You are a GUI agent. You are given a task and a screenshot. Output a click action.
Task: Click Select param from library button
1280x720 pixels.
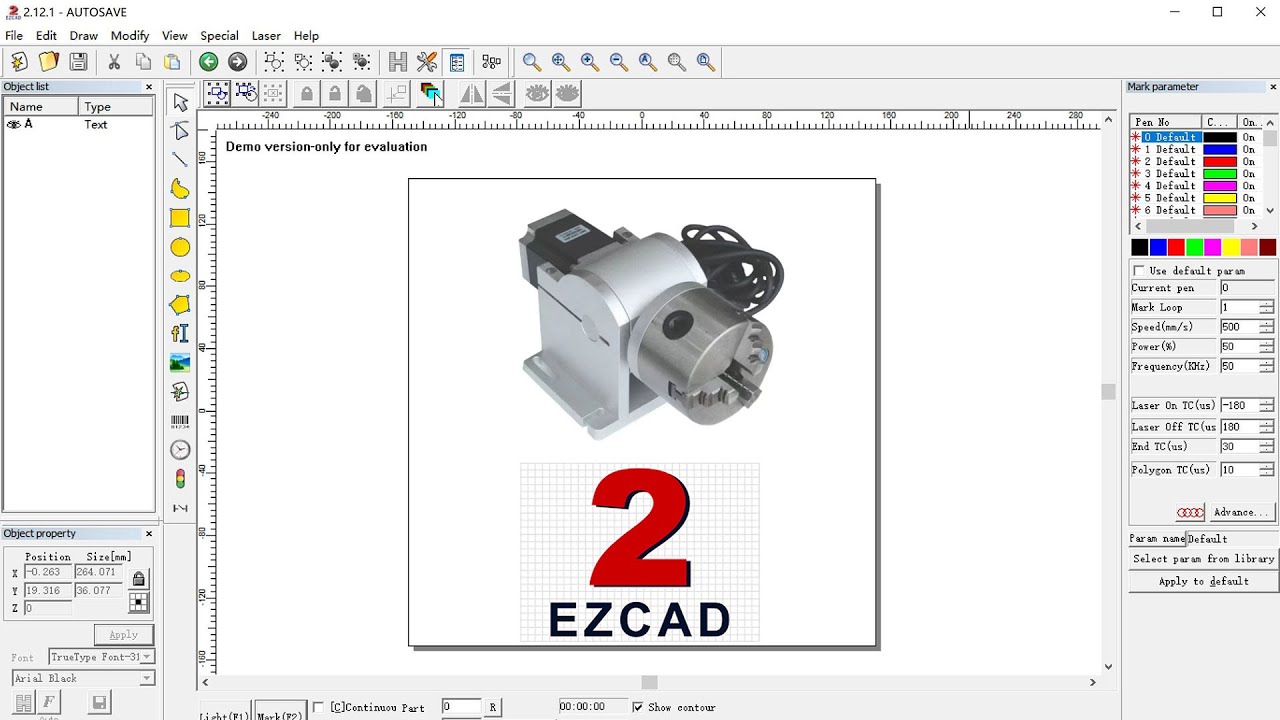point(1203,559)
